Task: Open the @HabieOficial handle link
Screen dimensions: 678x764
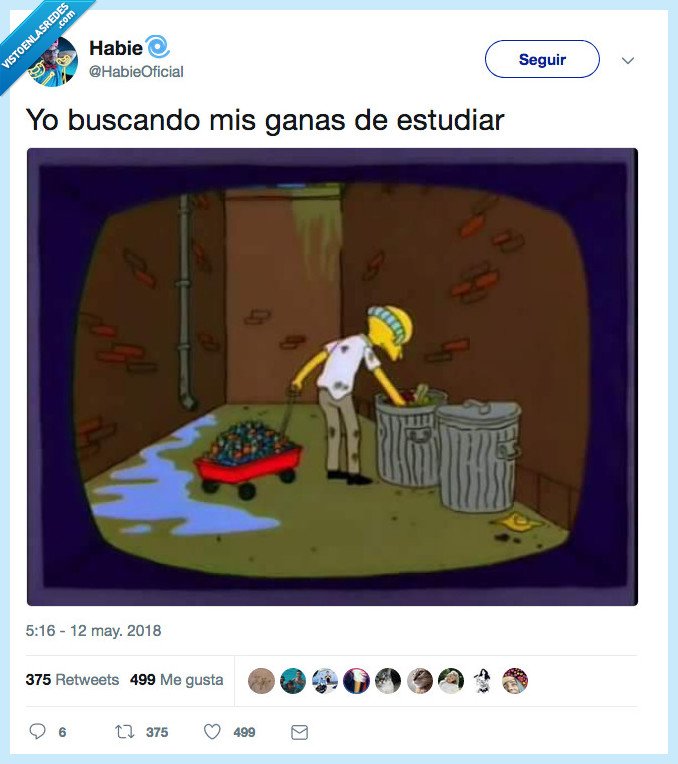Action: [x=136, y=72]
